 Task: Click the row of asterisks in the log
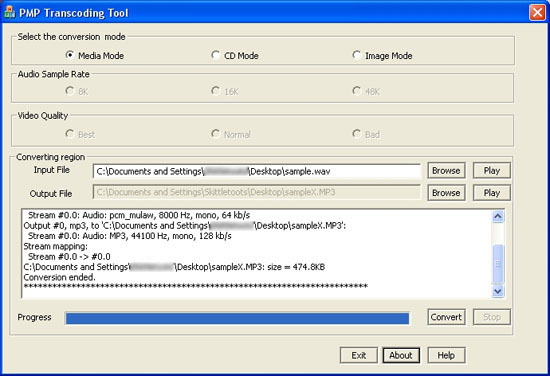195,287
